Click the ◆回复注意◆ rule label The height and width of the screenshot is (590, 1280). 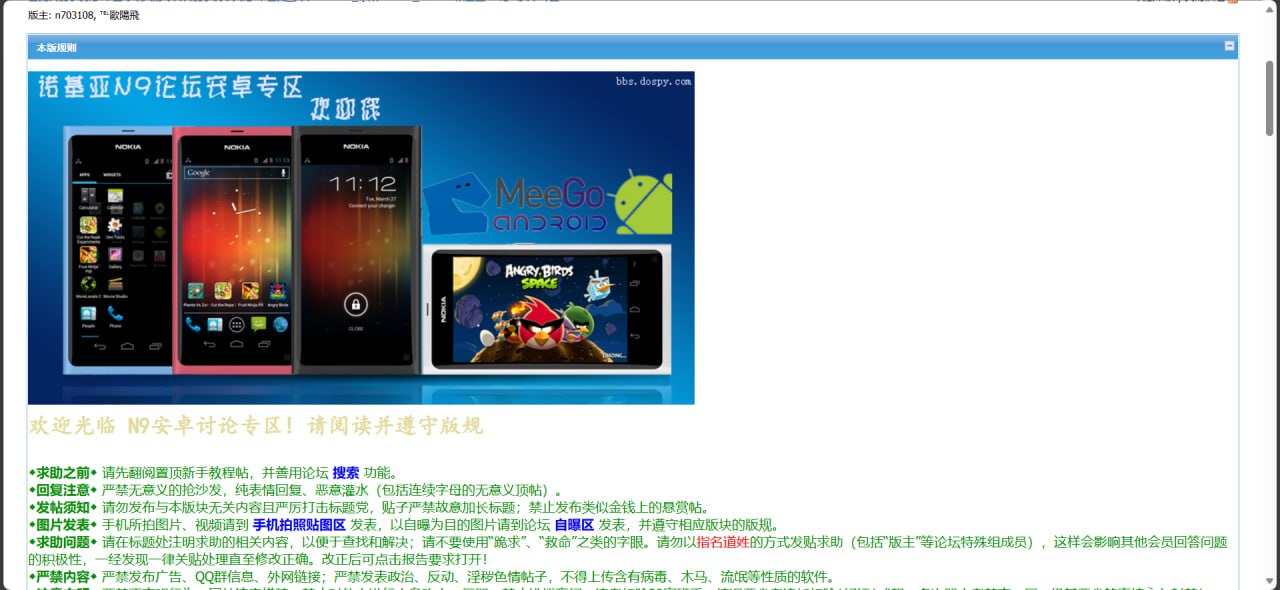click(x=63, y=490)
